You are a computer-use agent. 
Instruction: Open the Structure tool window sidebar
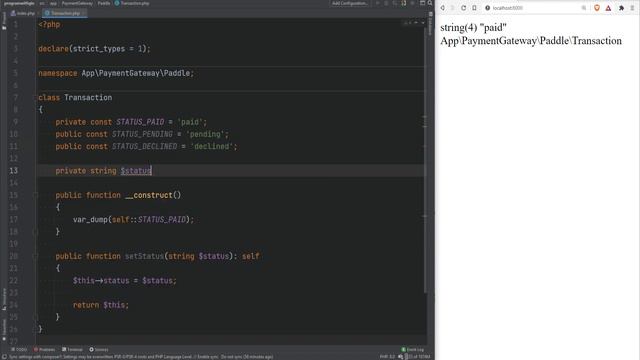[4, 300]
